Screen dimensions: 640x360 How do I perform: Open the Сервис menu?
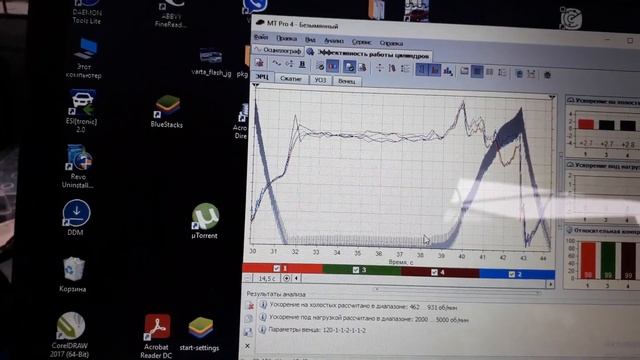(361, 42)
